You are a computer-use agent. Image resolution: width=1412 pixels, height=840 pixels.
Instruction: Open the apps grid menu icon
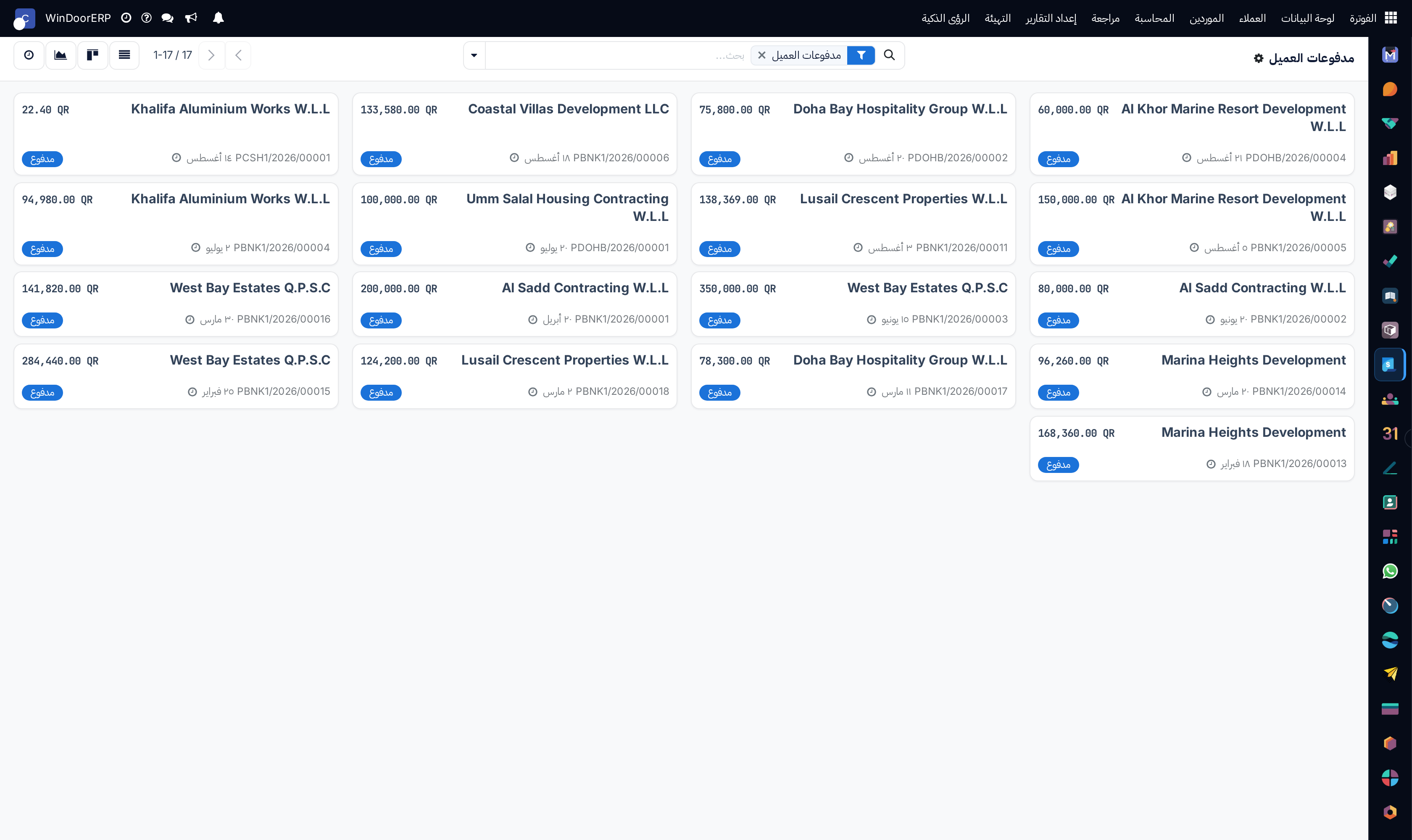click(1391, 18)
